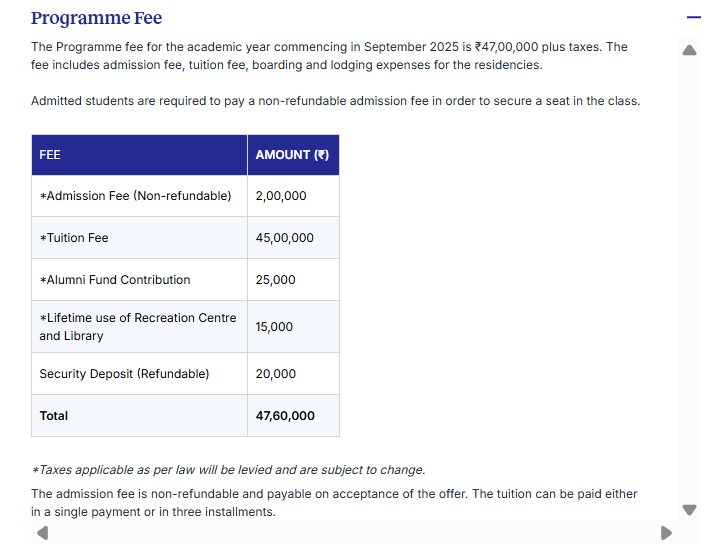
Task: Collapse the Programme Fee section minus icon
Action: 694,19
